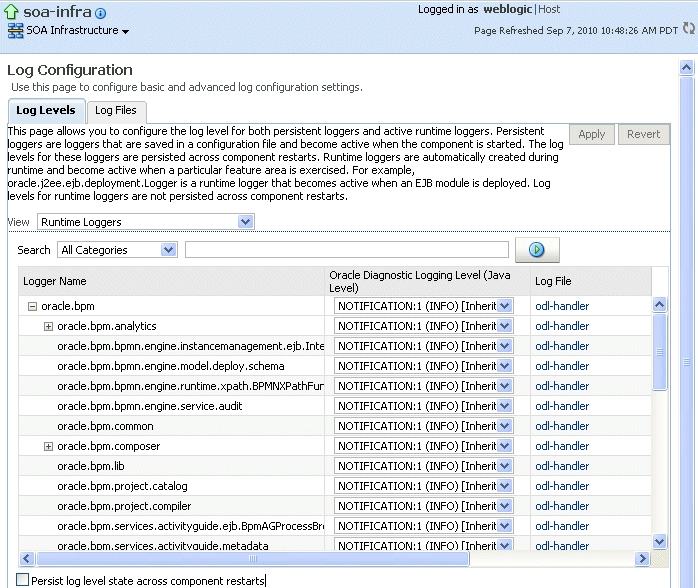Expand the oracle.bpm.analytics node
698x588 pixels.
point(48,326)
